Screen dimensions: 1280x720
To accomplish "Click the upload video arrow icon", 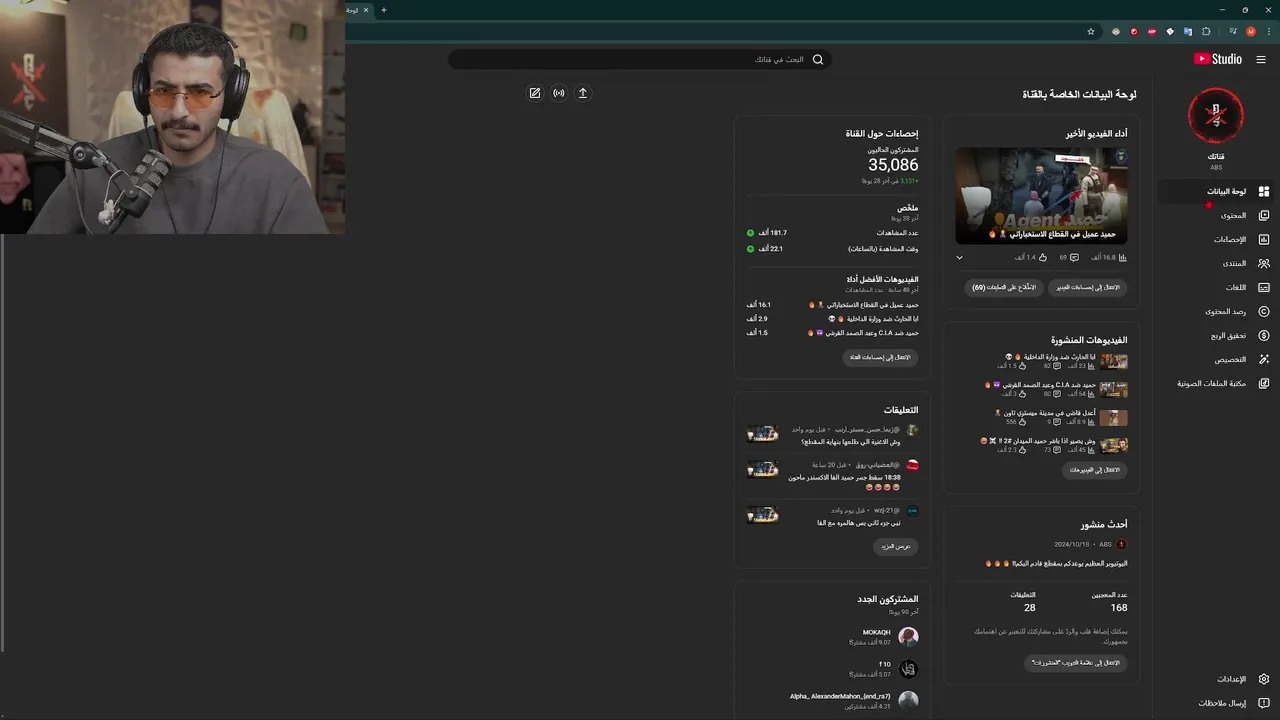I will (583, 93).
